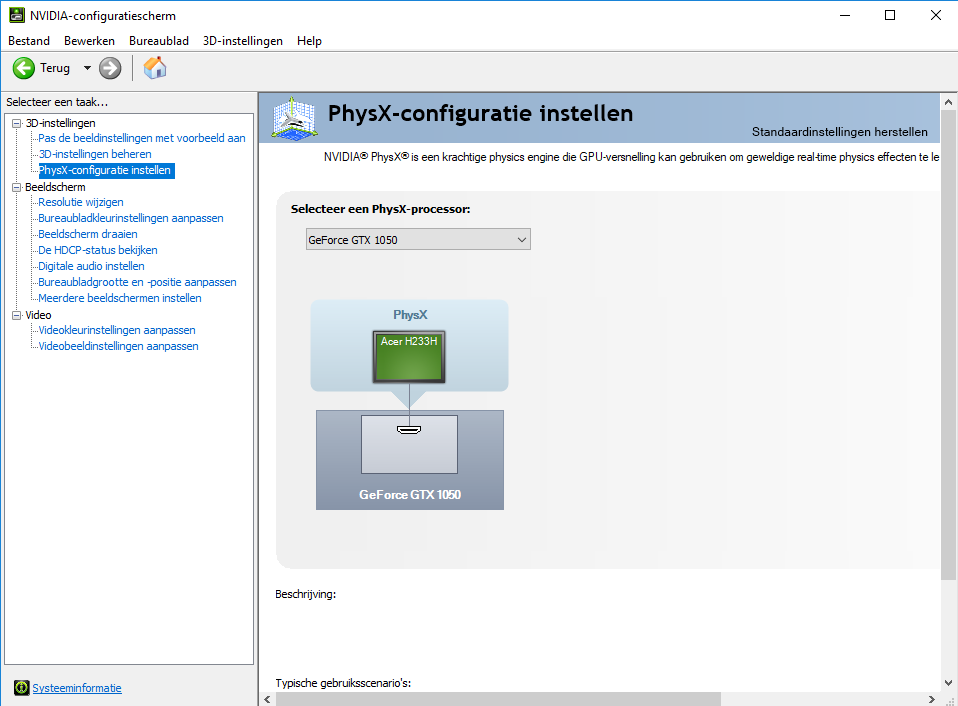Maximize the NVIDIA-configuratiescherm window
Viewport: 958px width, 706px height.
890,15
